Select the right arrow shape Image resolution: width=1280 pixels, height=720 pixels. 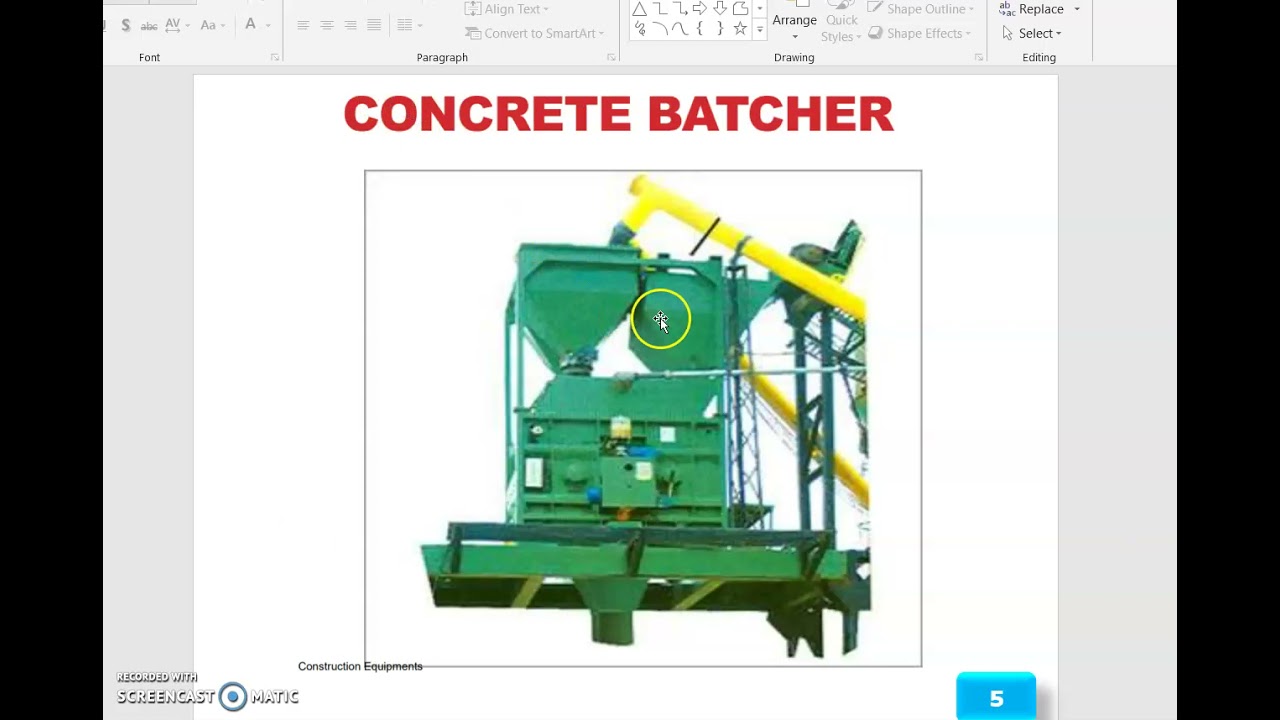(700, 9)
